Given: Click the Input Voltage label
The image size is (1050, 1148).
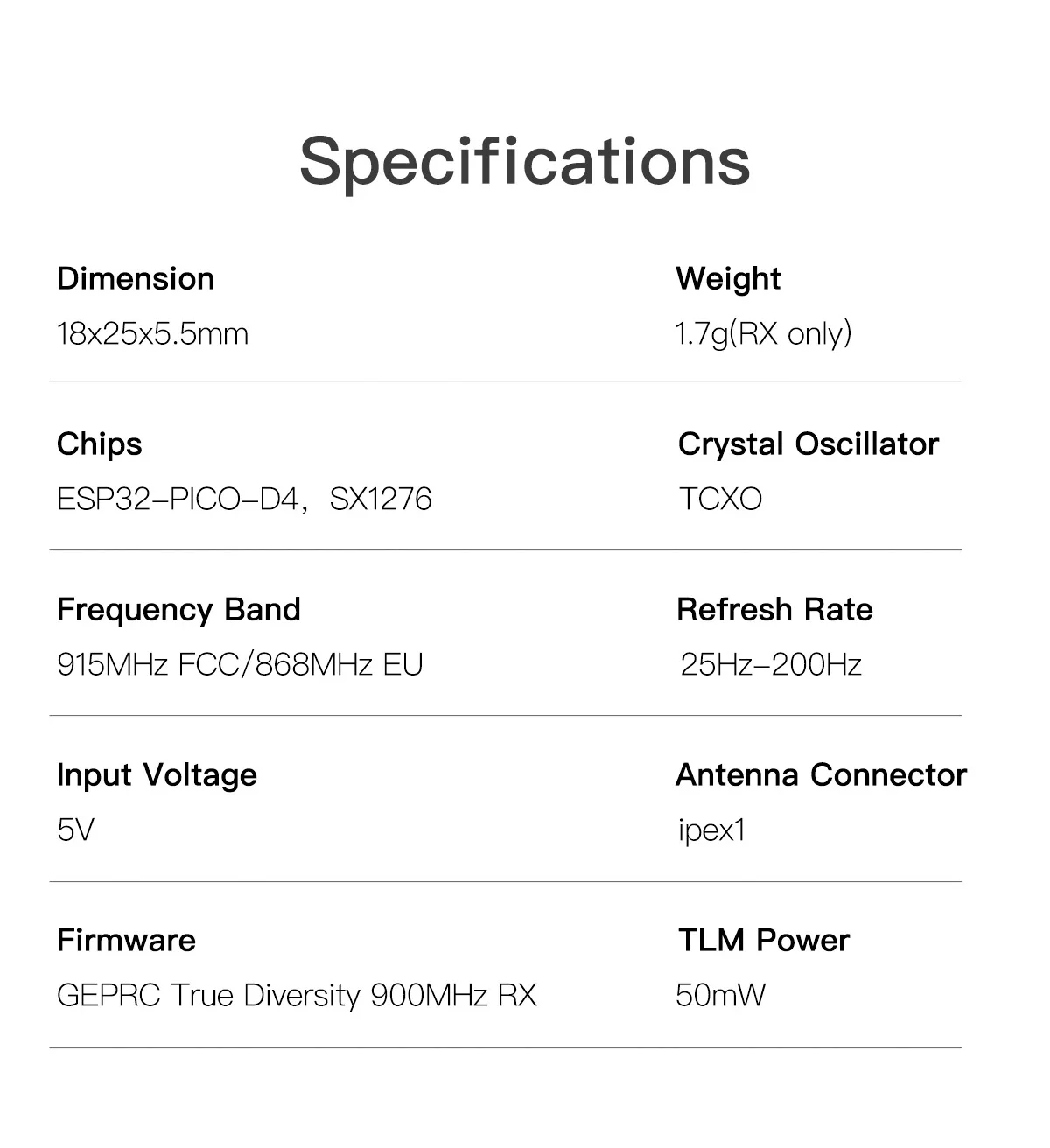Looking at the screenshot, I should 157,775.
